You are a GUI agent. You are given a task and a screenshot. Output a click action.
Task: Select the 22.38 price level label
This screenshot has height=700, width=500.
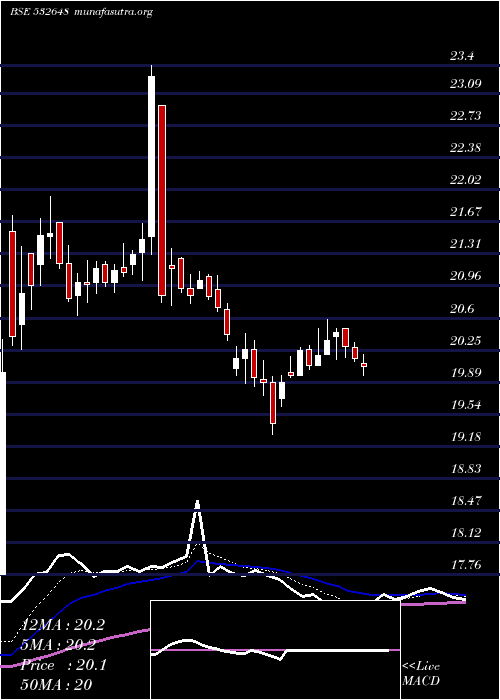point(466,147)
